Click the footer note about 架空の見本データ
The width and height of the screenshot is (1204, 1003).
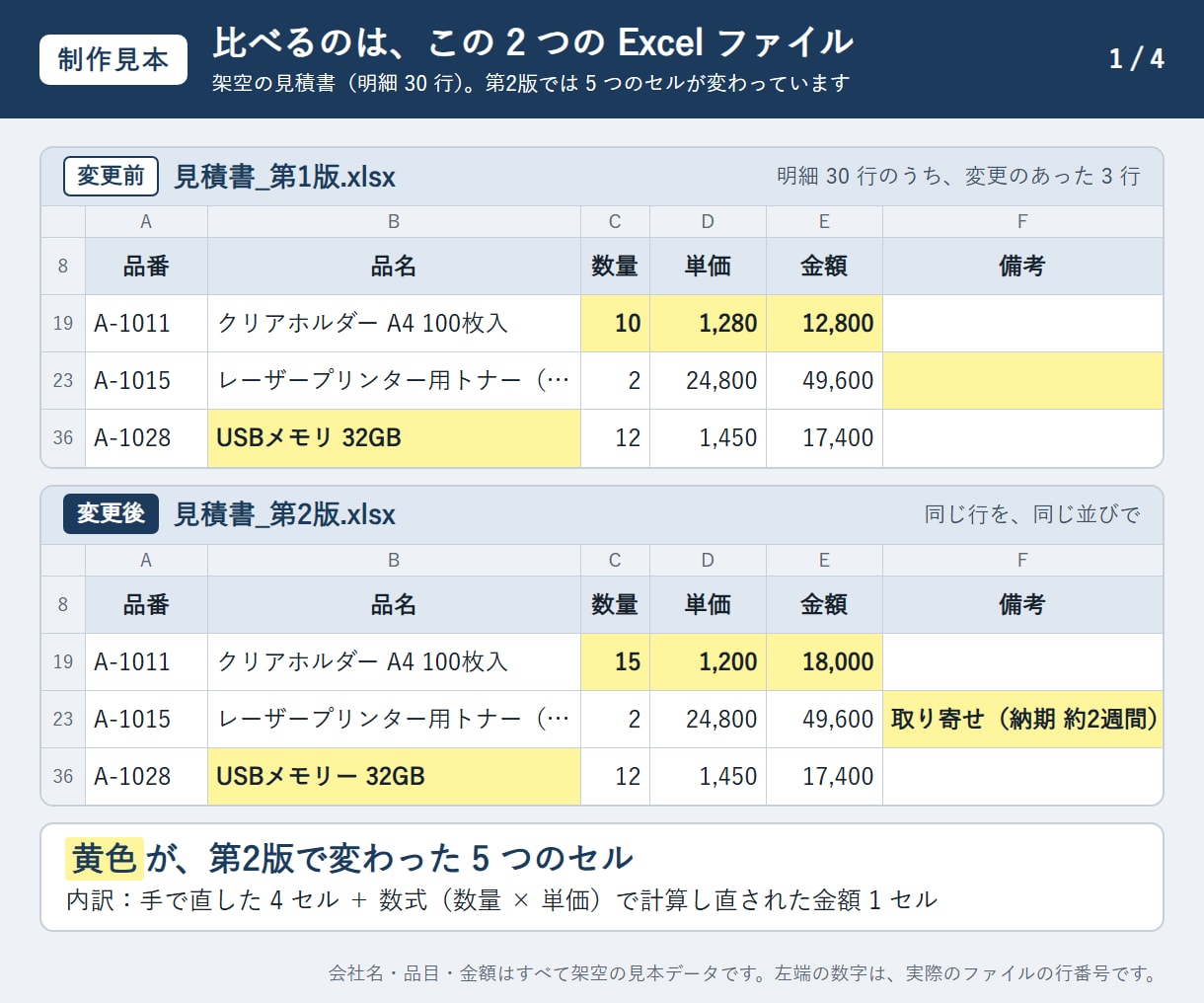click(x=744, y=973)
